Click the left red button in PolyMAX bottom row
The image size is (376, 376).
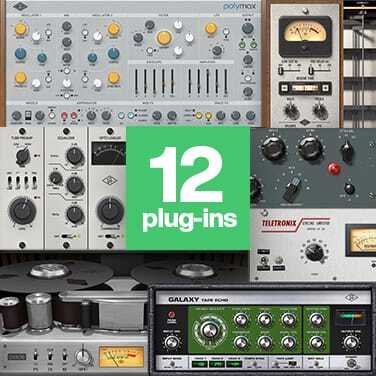point(64,116)
